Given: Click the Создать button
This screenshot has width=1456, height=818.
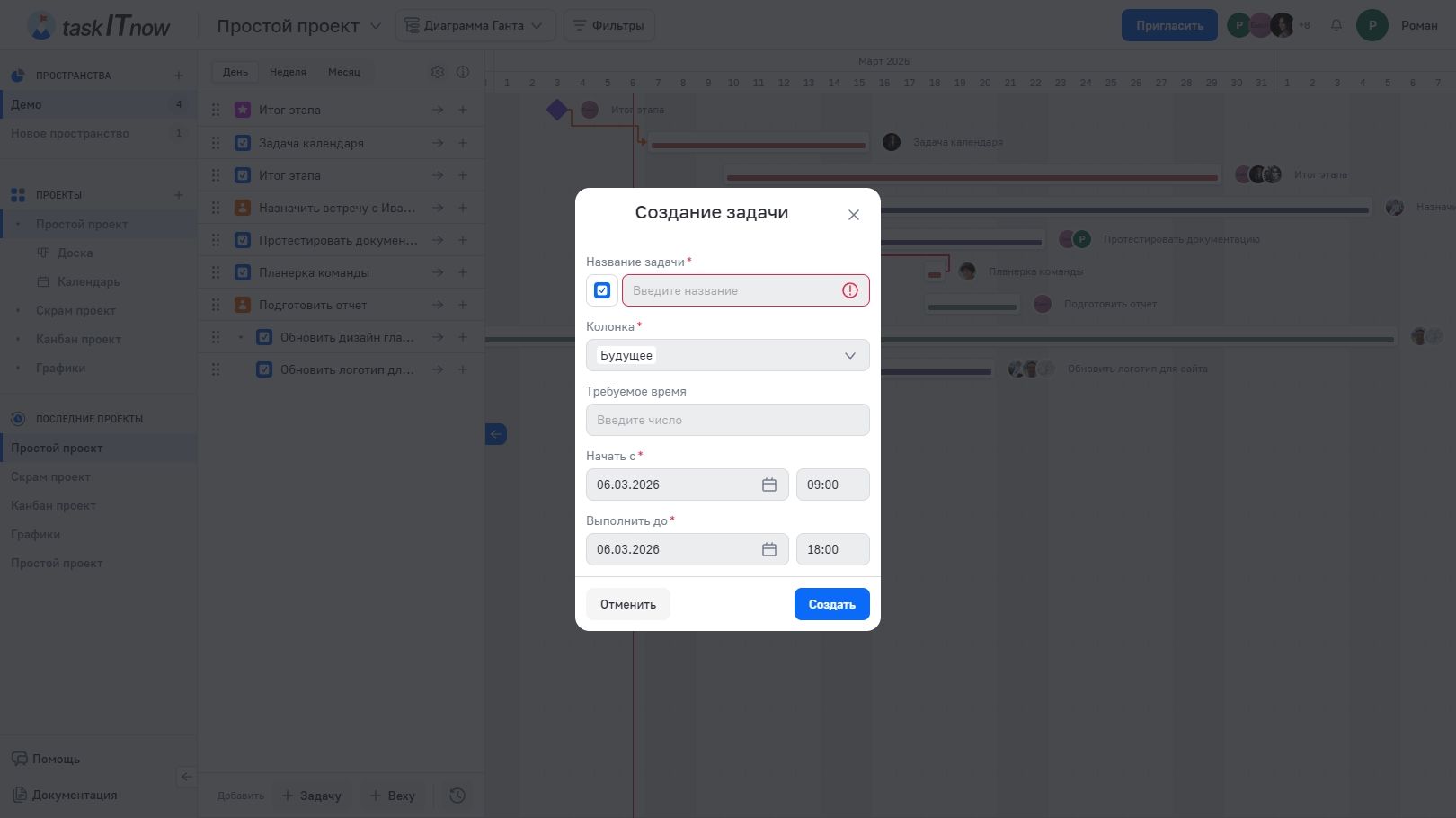Looking at the screenshot, I should (x=831, y=604).
